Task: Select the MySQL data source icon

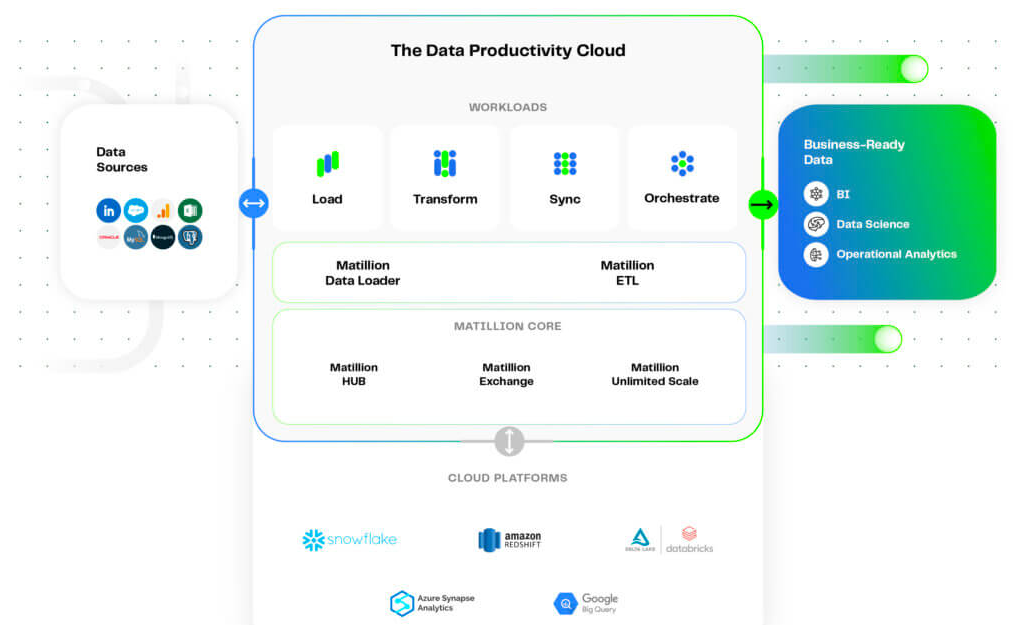Action: [x=136, y=237]
